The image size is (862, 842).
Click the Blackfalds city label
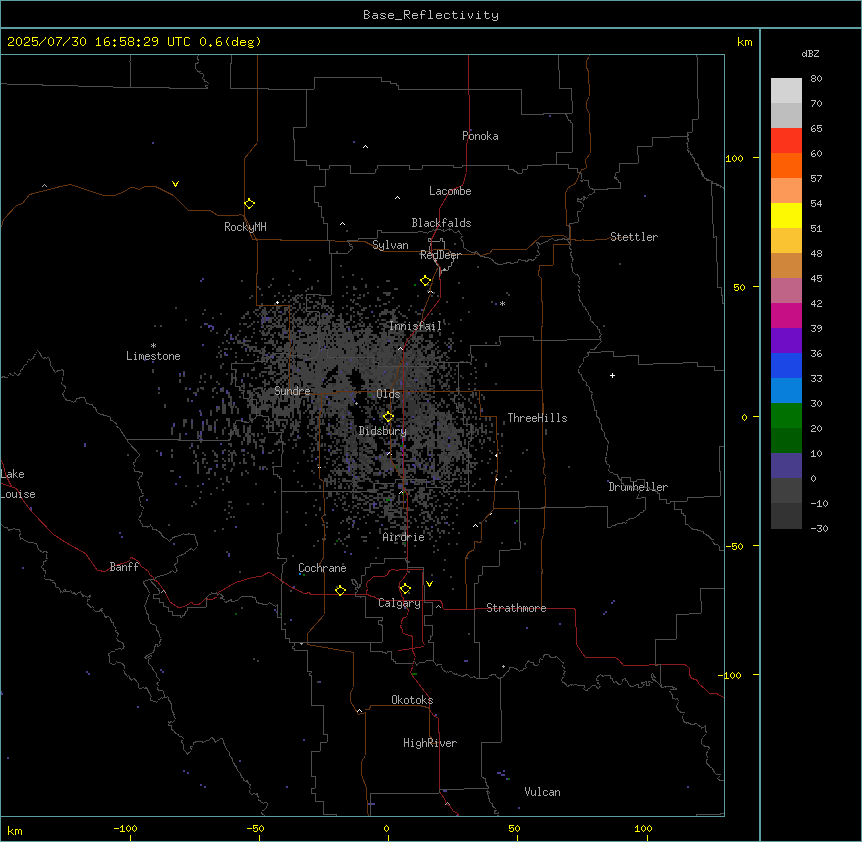point(441,223)
